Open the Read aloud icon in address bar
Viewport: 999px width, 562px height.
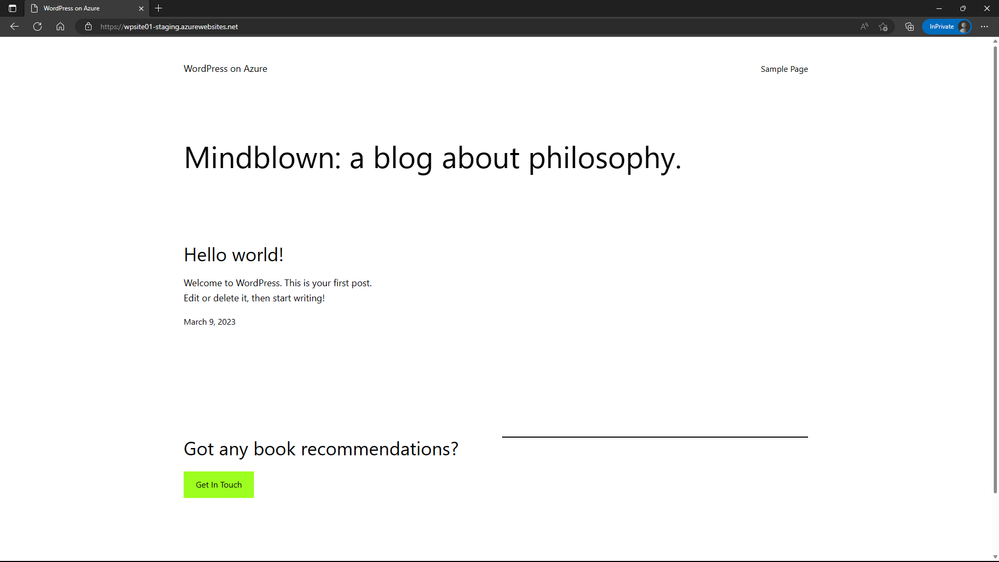[864, 27]
